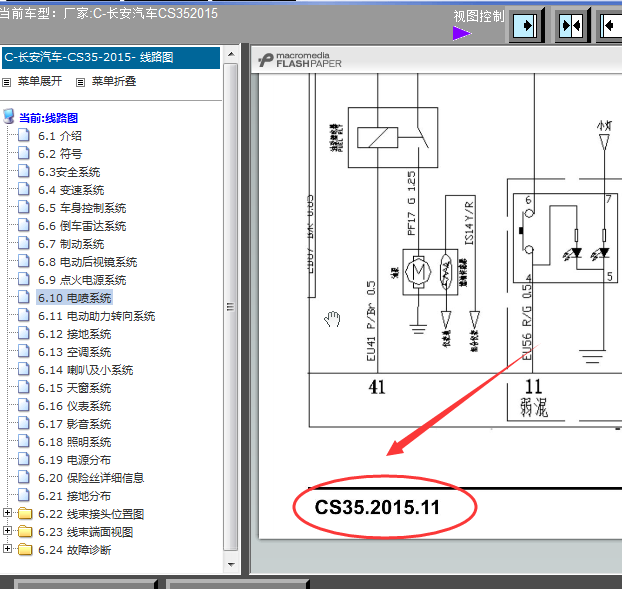Click the Macromedia FlashPaper logo
Screen dimensions: 622x589
point(300,60)
